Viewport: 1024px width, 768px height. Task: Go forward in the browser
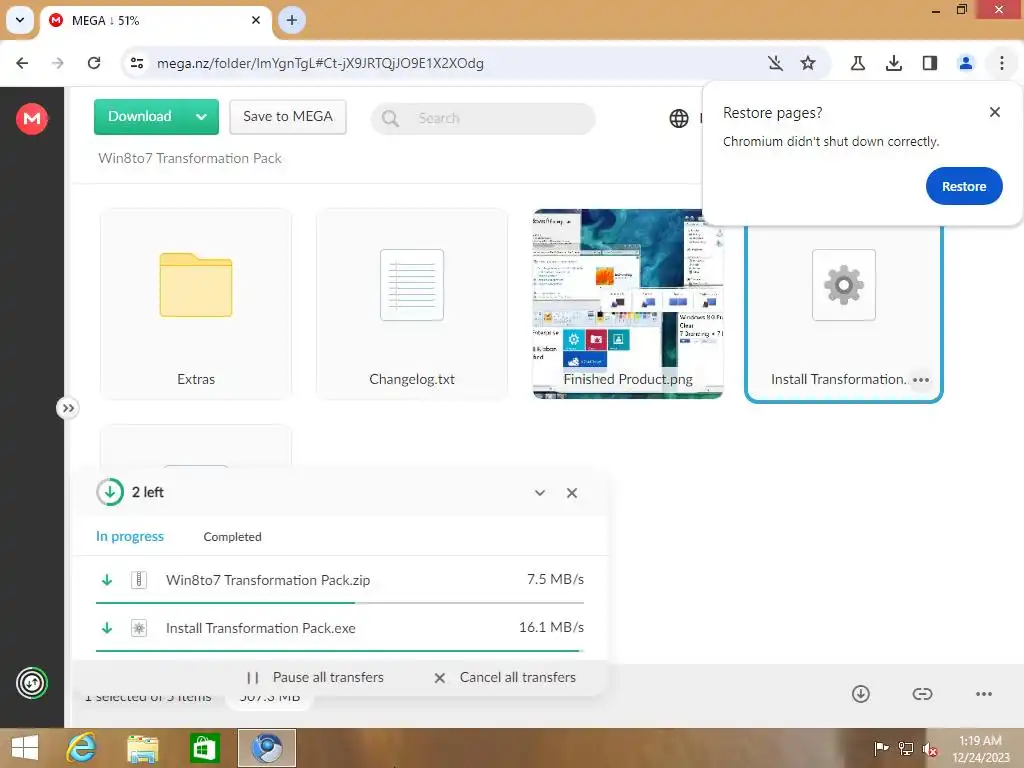[58, 63]
